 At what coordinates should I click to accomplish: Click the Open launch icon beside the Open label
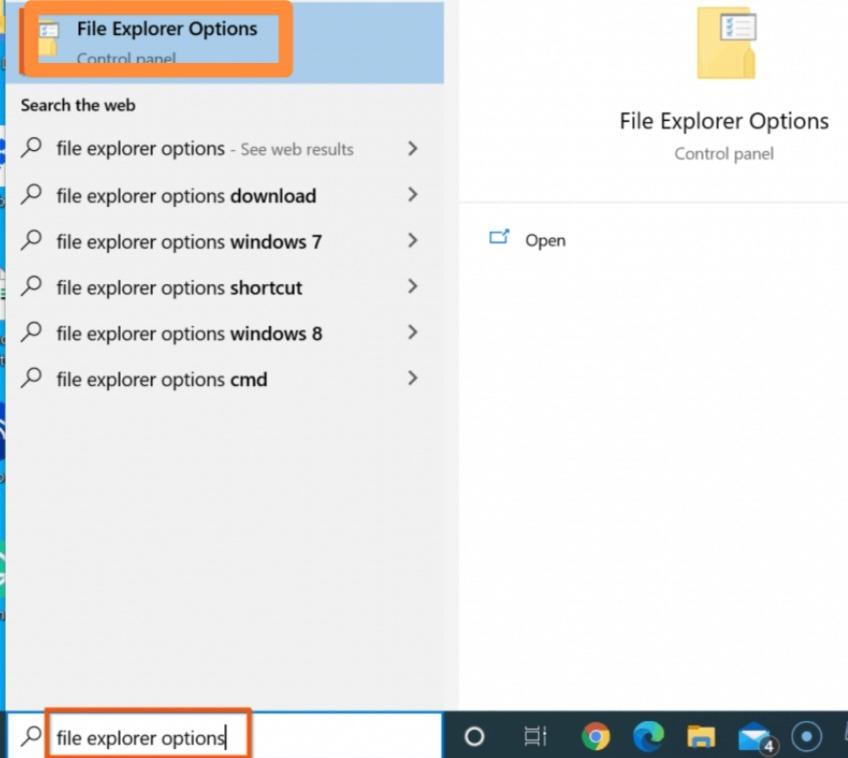click(499, 237)
